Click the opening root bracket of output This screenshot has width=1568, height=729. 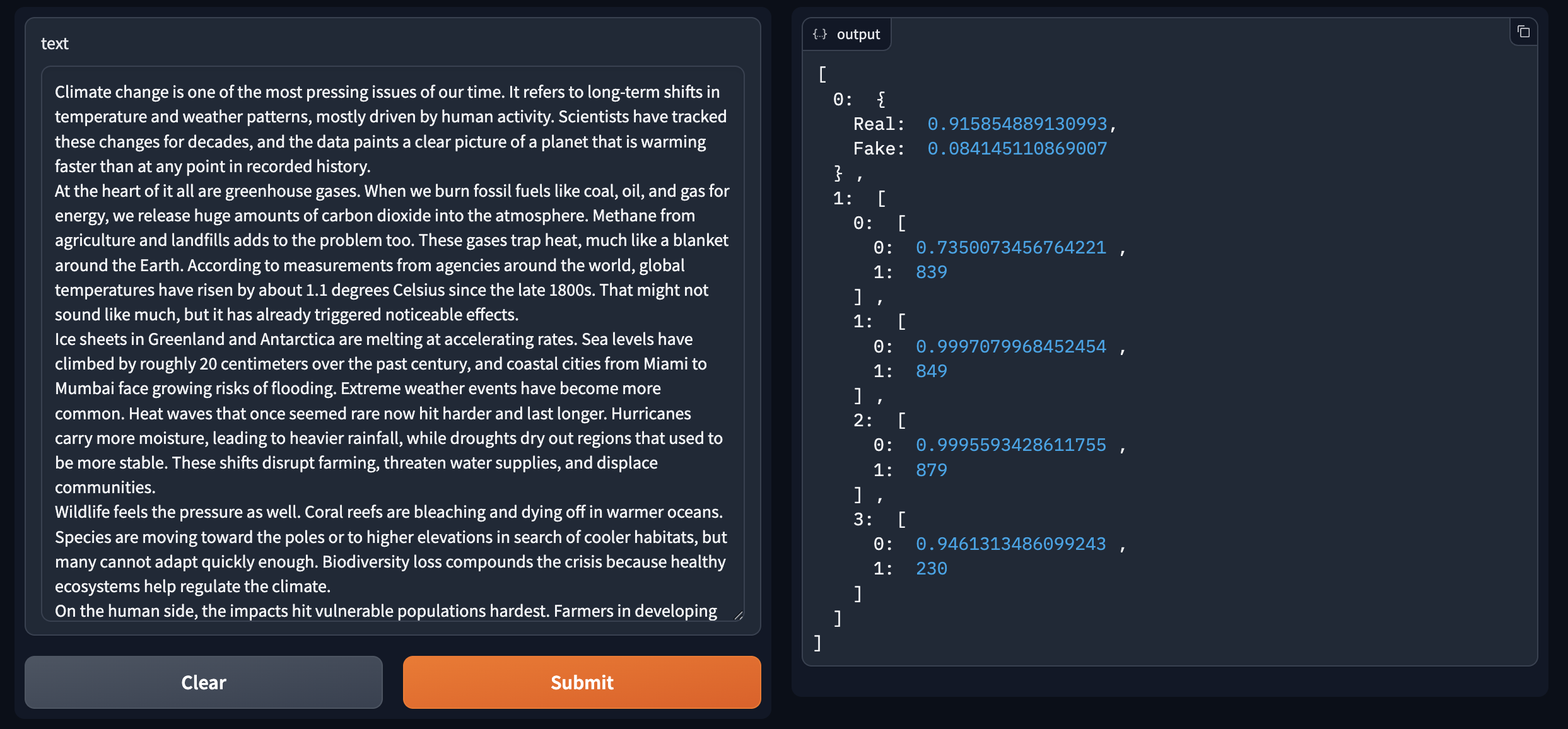(x=822, y=74)
